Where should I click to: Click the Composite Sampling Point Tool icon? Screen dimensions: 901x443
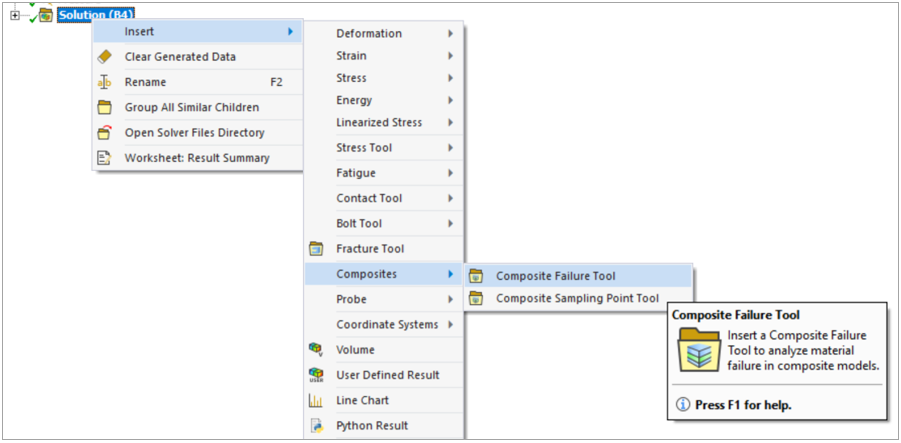(476, 298)
